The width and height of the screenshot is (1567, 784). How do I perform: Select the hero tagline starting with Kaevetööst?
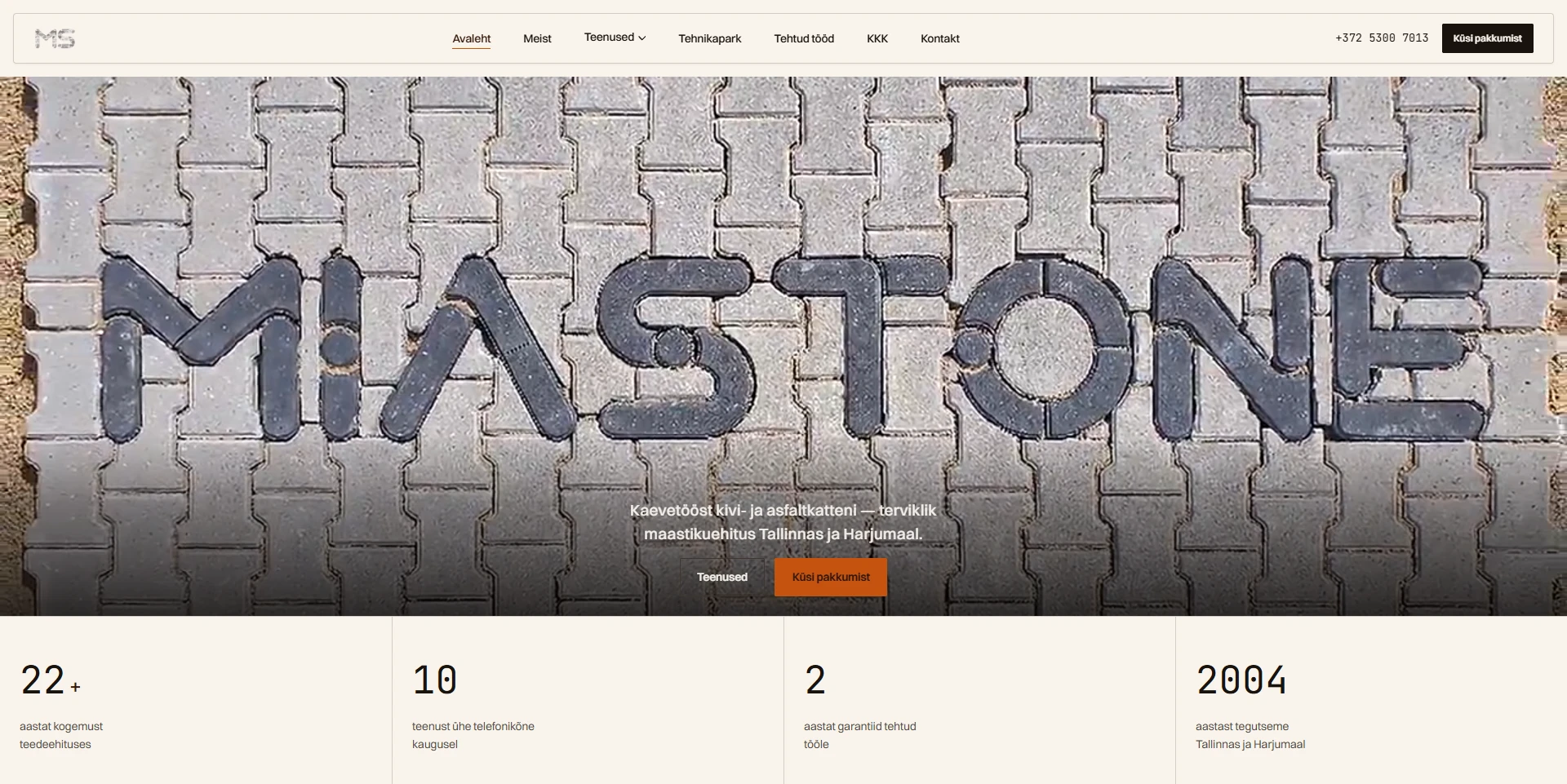click(783, 522)
